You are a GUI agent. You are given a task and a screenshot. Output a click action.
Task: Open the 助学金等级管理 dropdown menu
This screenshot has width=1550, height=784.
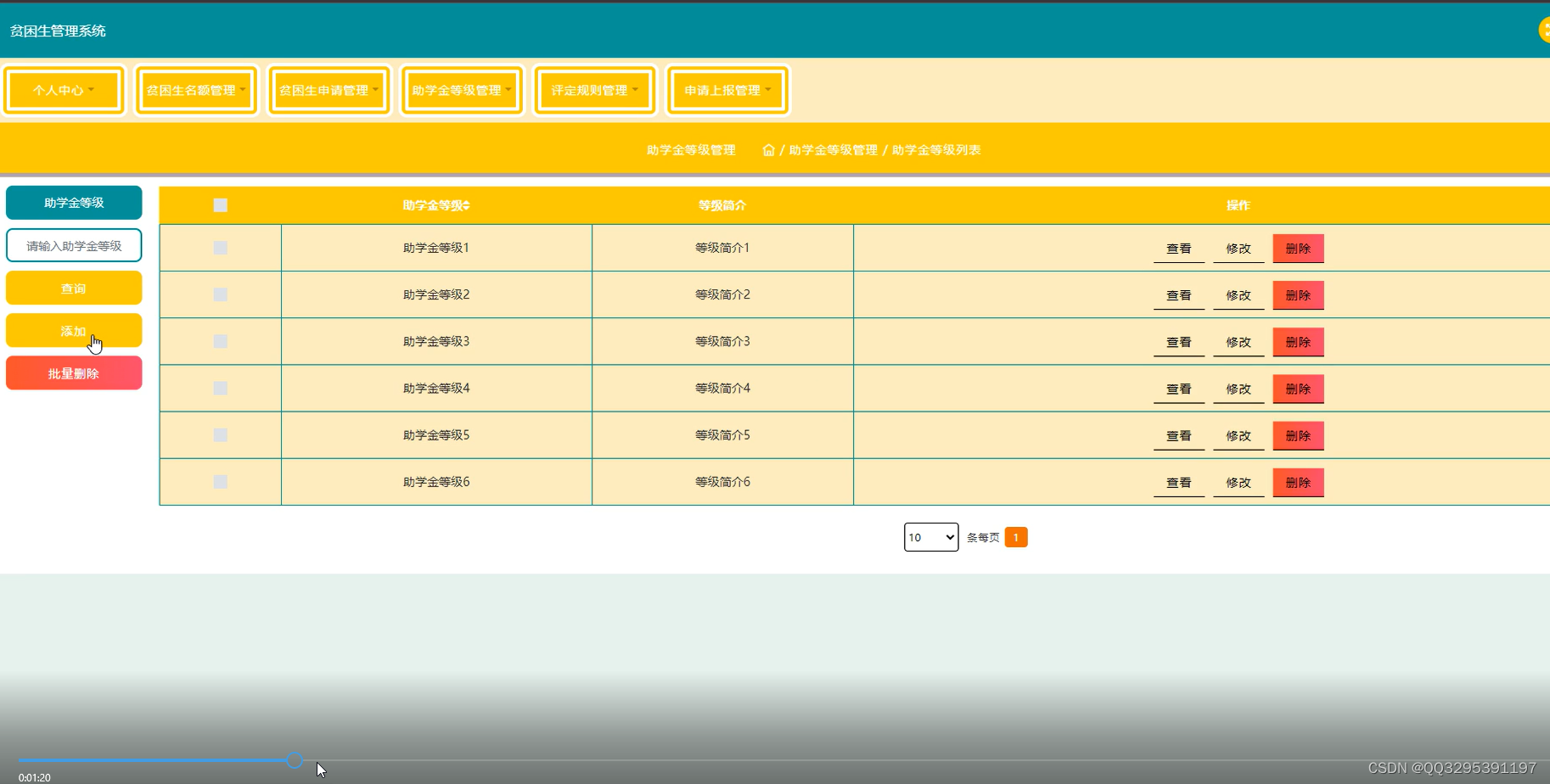click(462, 90)
